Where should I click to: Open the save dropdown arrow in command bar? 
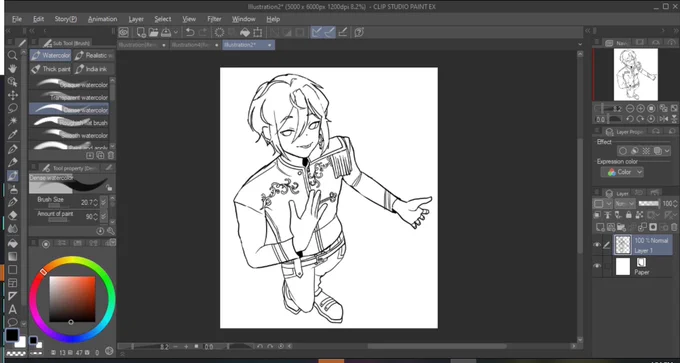[x=176, y=32]
